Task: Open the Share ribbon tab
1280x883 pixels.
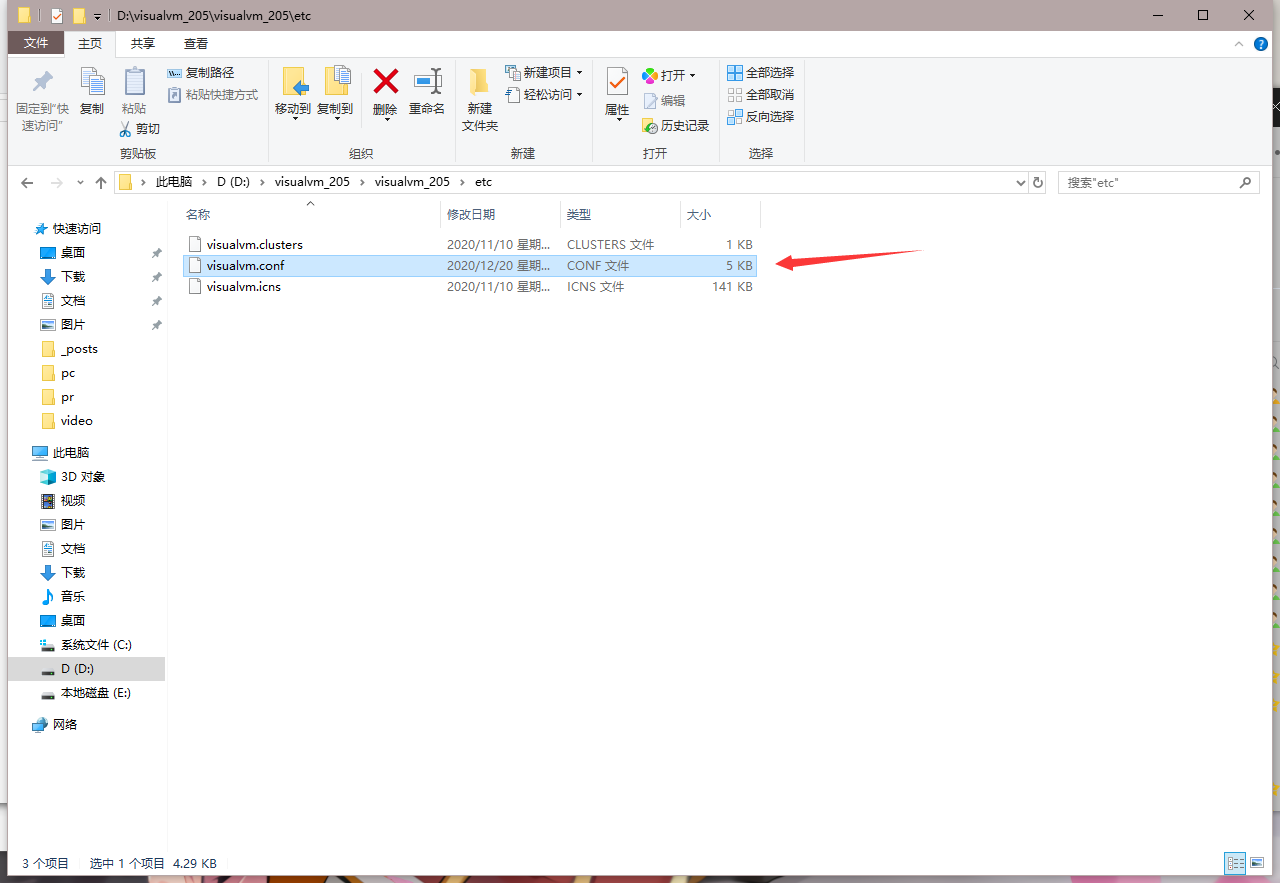Action: pos(143,43)
